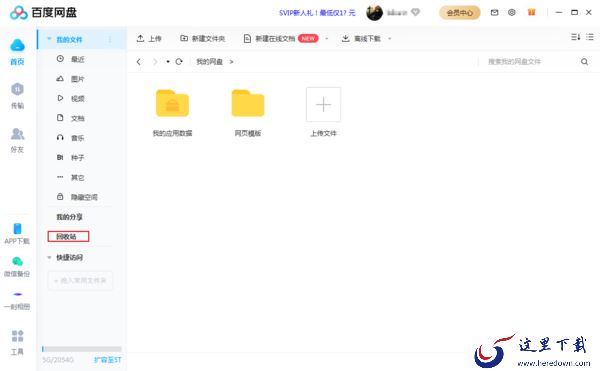Open the 会员中心 member center
Image resolution: width=600 pixels, height=371 pixels.
coord(460,13)
